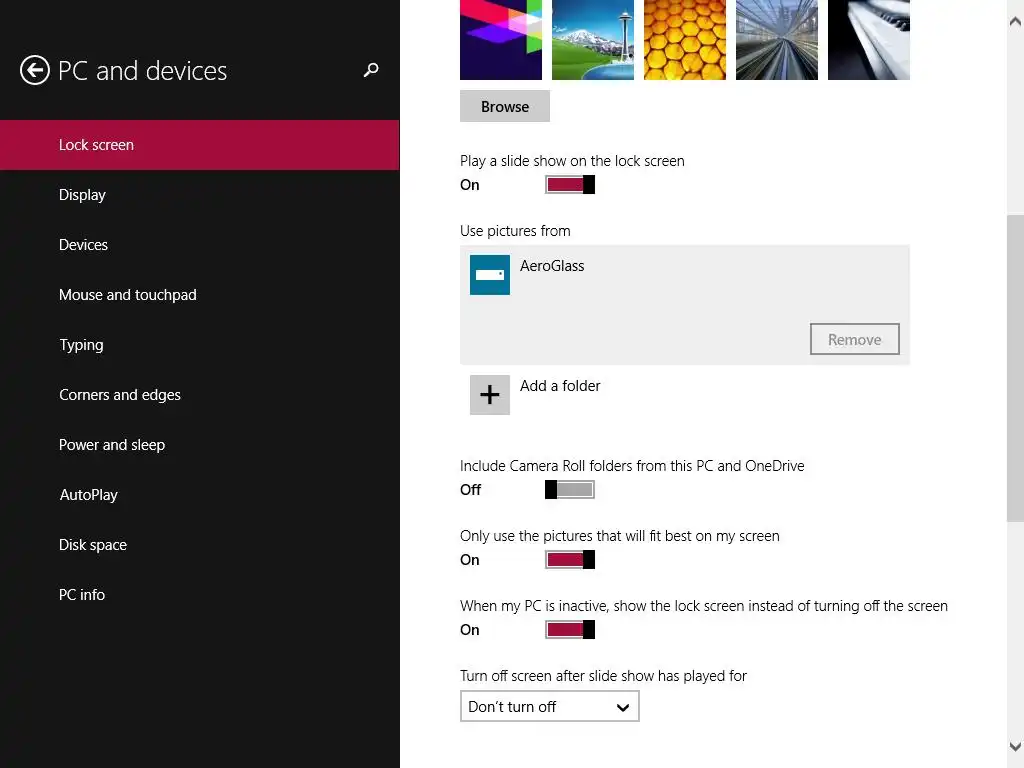This screenshot has height=768, width=1024.
Task: Disable show lock screen when inactive toggle
Action: tap(570, 629)
